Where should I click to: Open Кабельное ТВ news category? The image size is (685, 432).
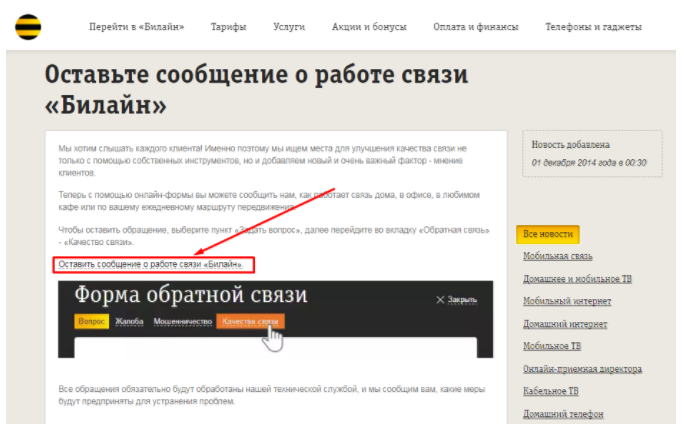point(551,391)
